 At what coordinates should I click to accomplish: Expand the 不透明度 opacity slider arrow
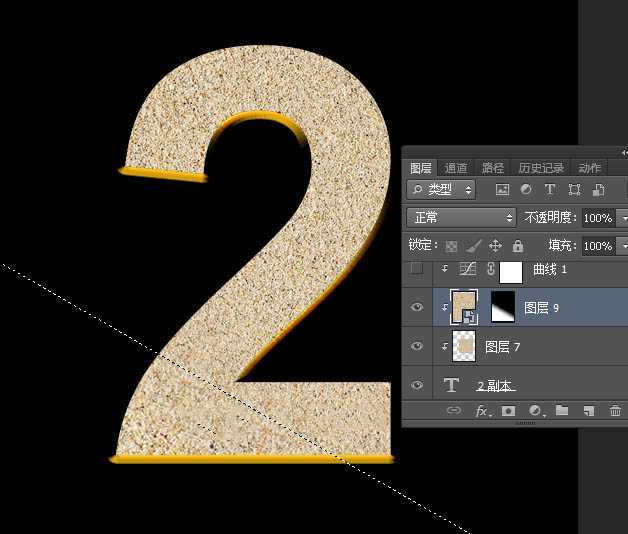[623, 217]
